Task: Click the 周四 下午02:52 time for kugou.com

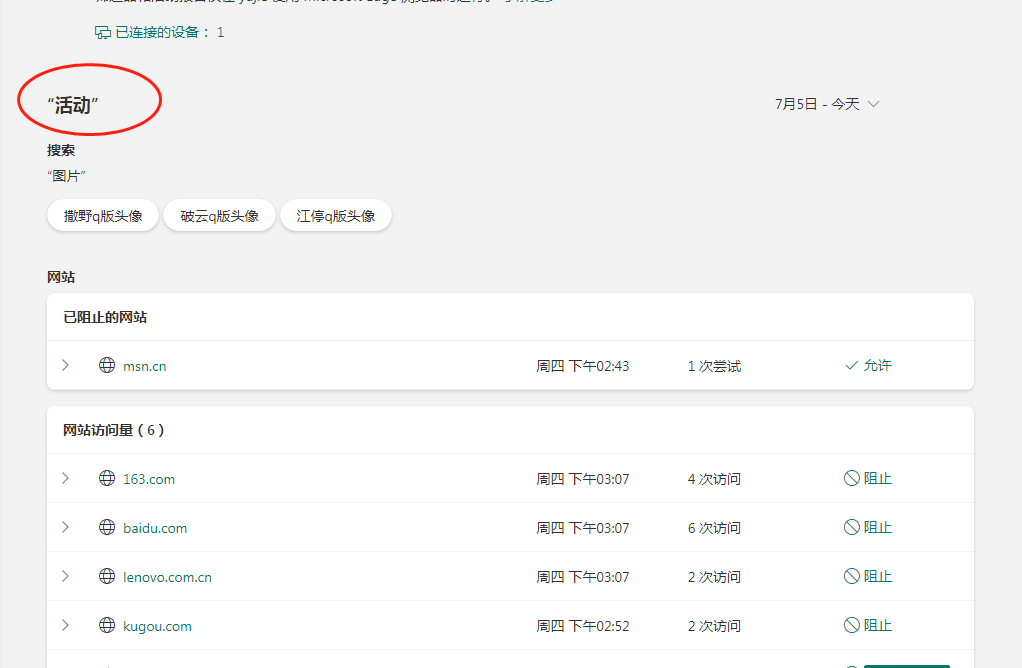Action: click(x=583, y=626)
